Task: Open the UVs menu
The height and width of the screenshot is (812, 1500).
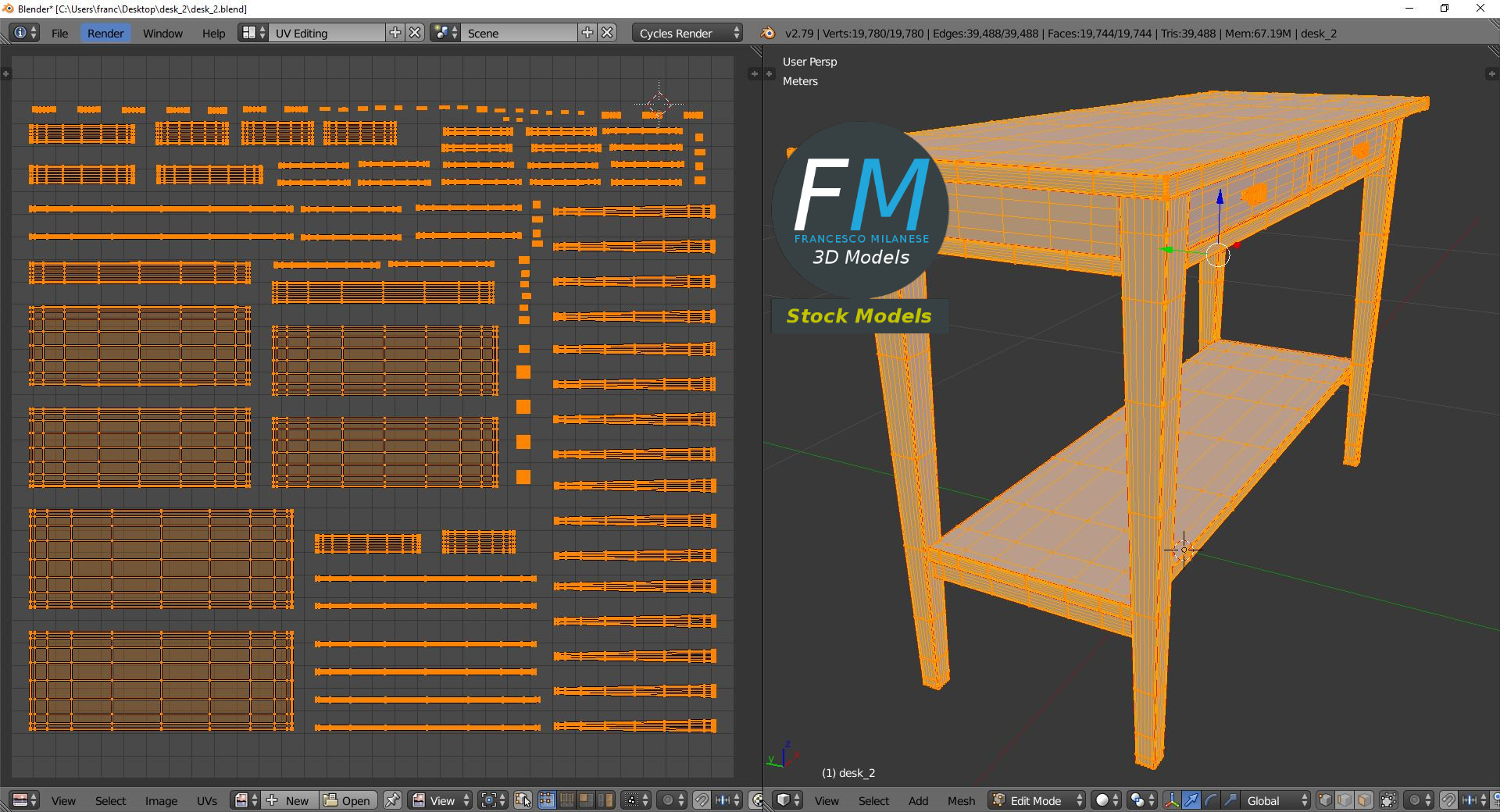Action: [207, 800]
